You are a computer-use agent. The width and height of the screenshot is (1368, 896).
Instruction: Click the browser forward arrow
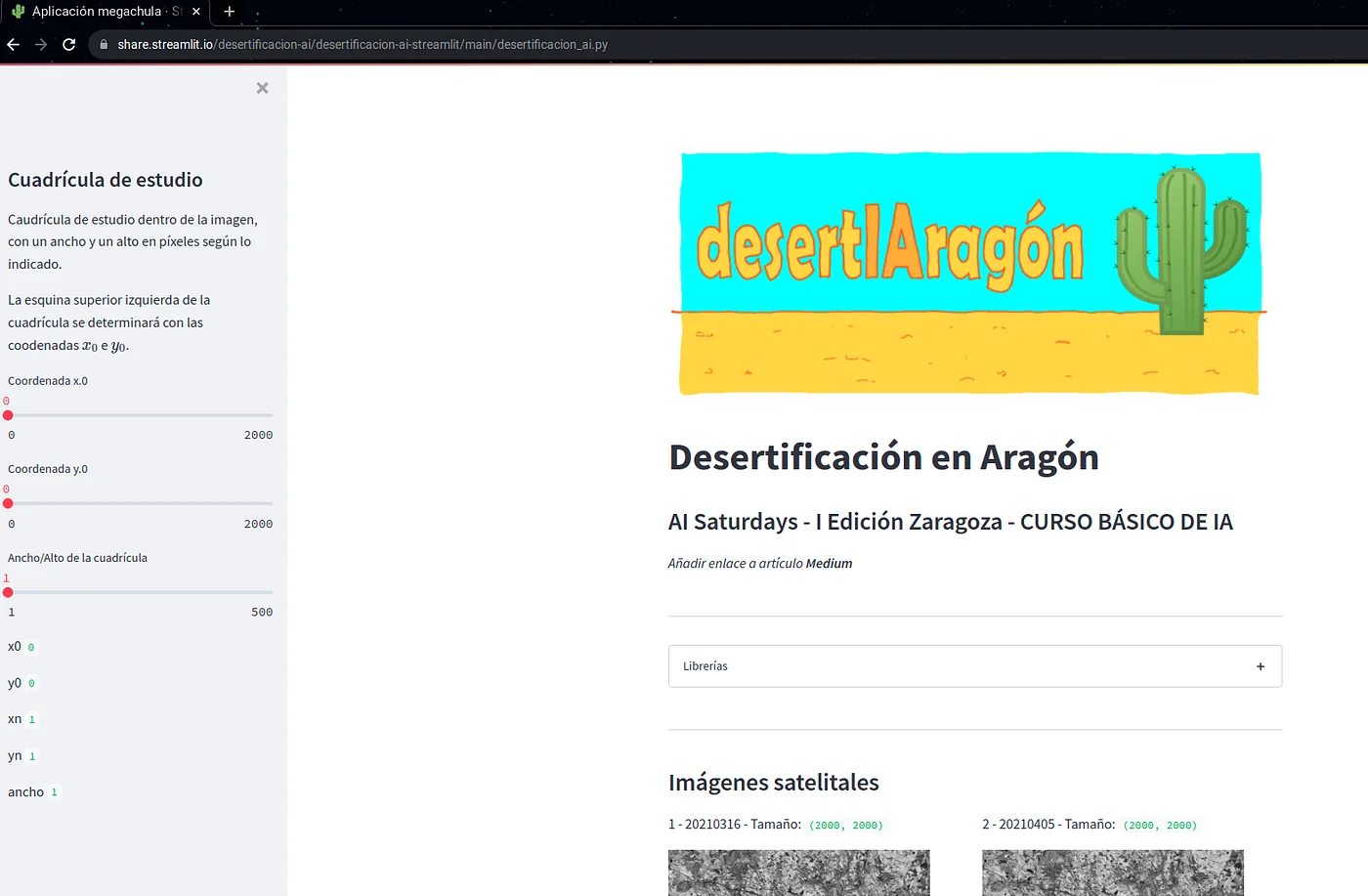[41, 44]
